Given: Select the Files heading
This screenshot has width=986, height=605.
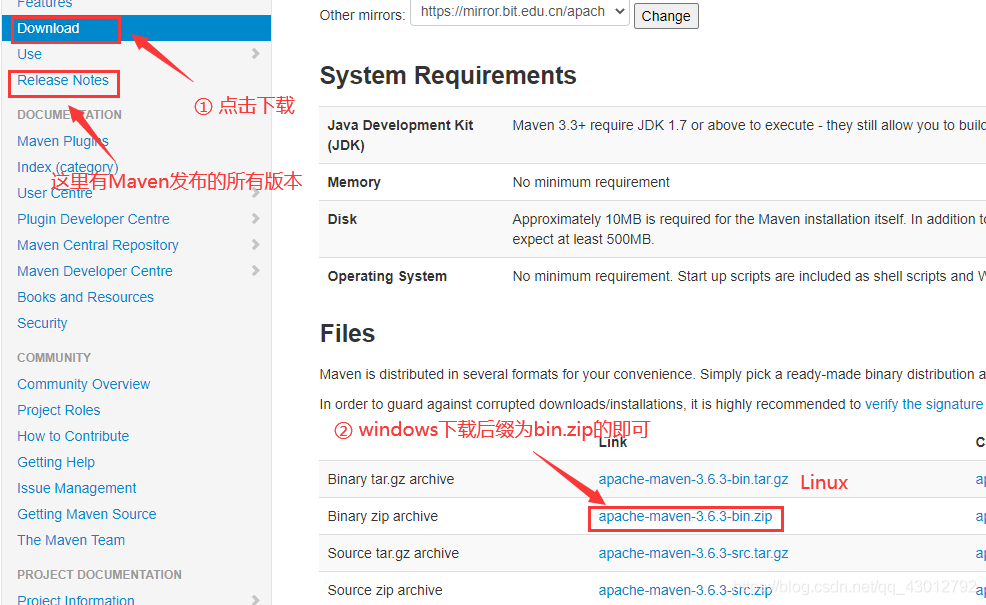Looking at the screenshot, I should (347, 333).
